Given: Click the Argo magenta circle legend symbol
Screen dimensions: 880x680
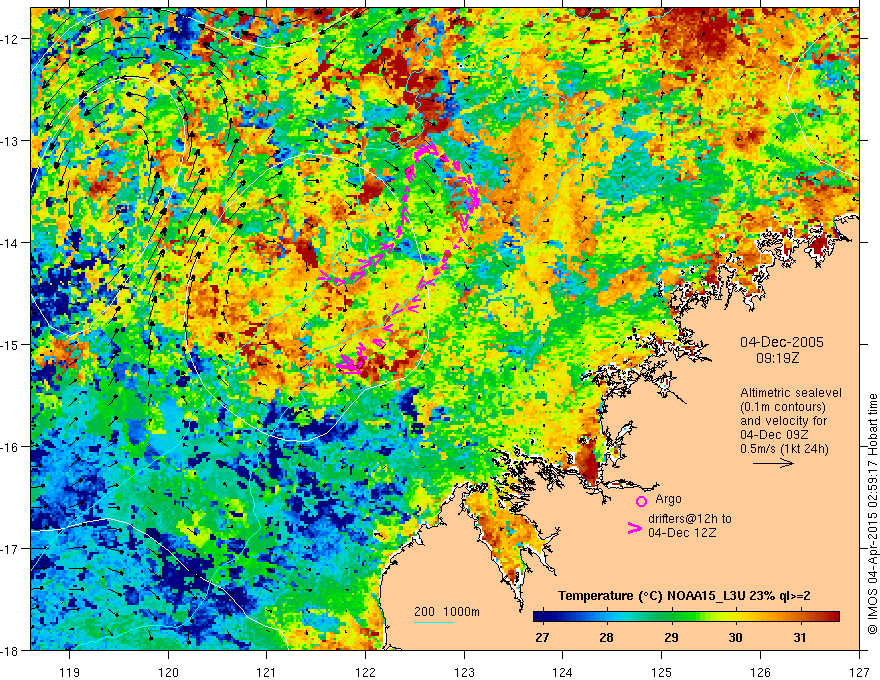Looking at the screenshot, I should coord(641,501).
